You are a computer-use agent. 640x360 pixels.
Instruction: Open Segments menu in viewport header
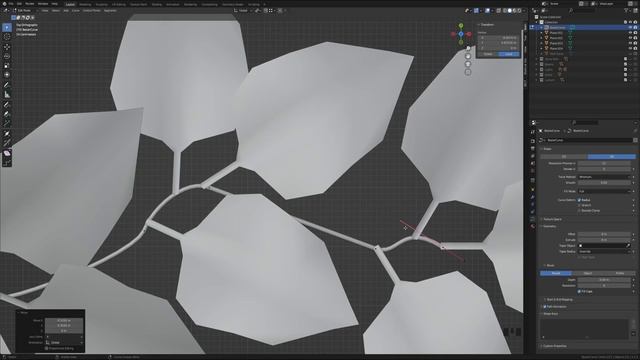click(x=110, y=10)
